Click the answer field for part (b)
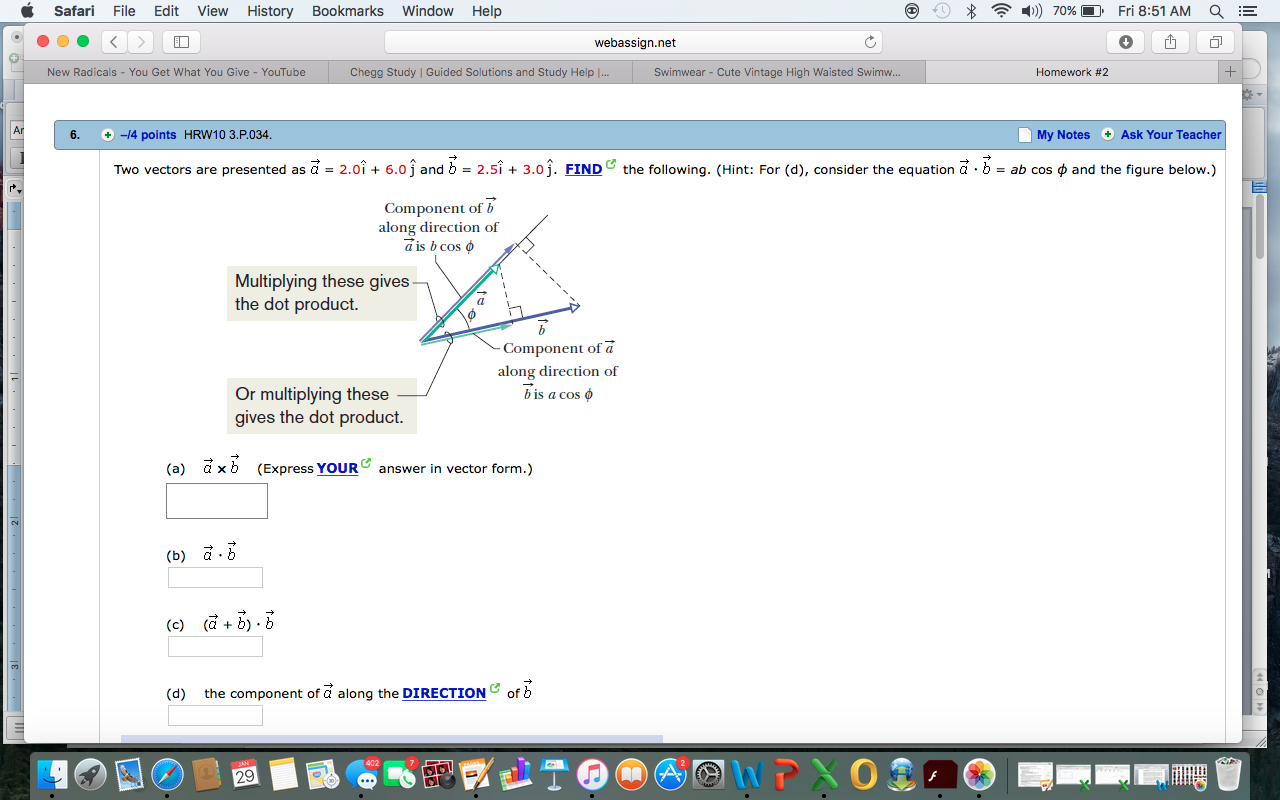 (x=215, y=577)
